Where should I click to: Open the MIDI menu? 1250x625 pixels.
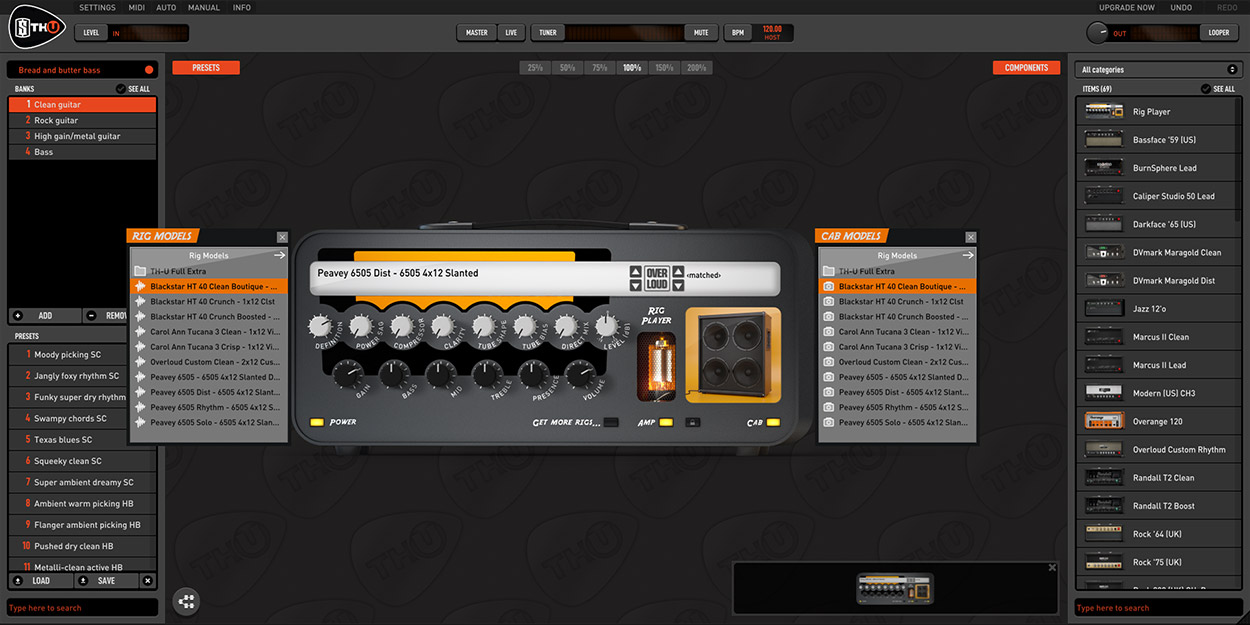137,7
